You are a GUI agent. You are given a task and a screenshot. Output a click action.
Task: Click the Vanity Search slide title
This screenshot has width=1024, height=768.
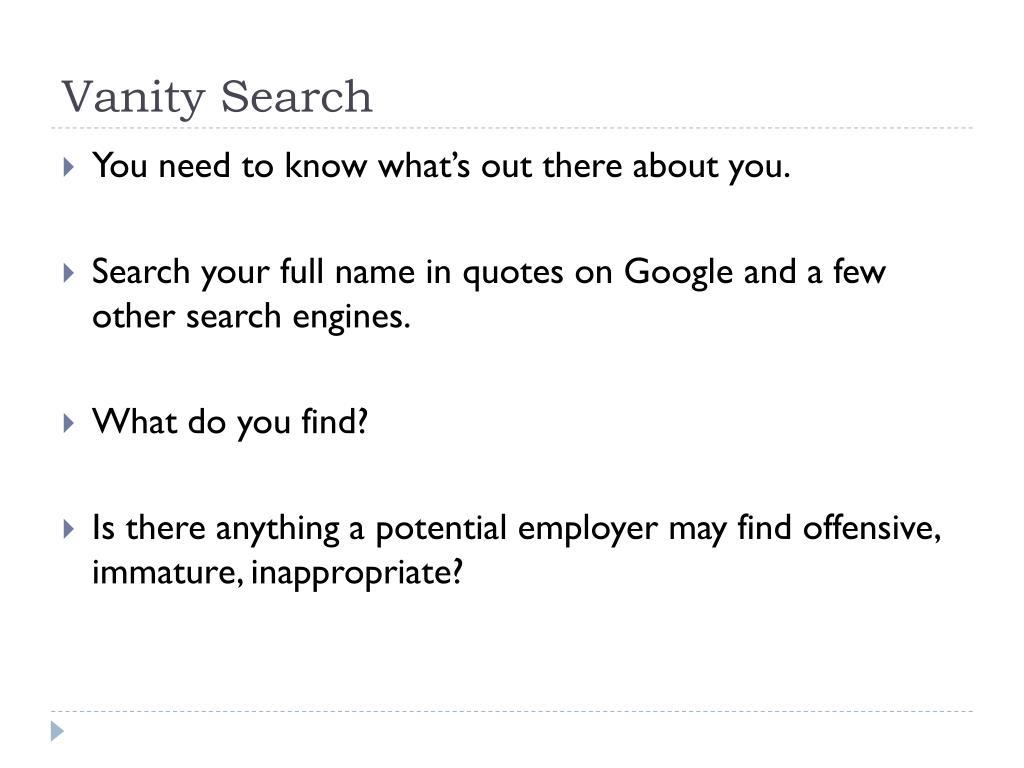tap(217, 98)
